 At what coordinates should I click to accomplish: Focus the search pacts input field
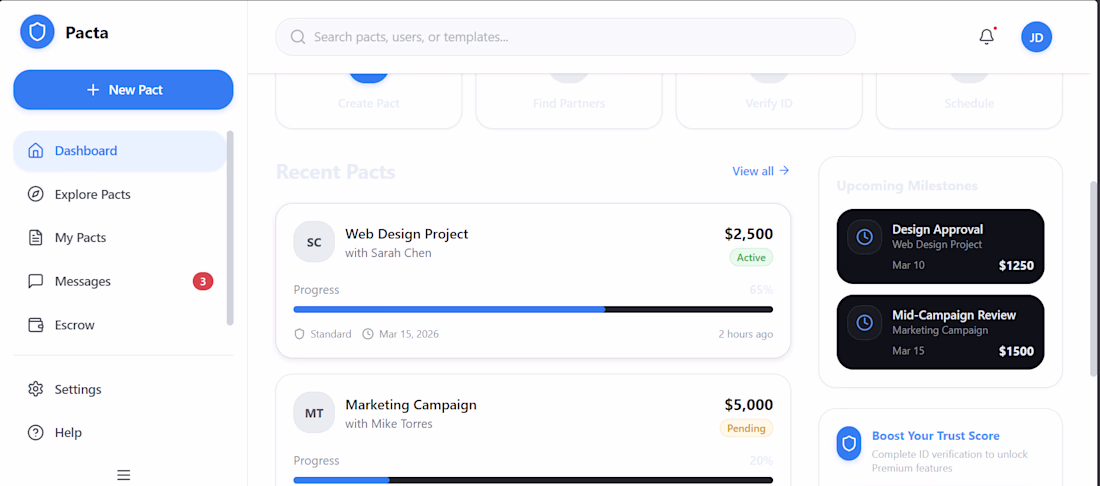(580, 37)
